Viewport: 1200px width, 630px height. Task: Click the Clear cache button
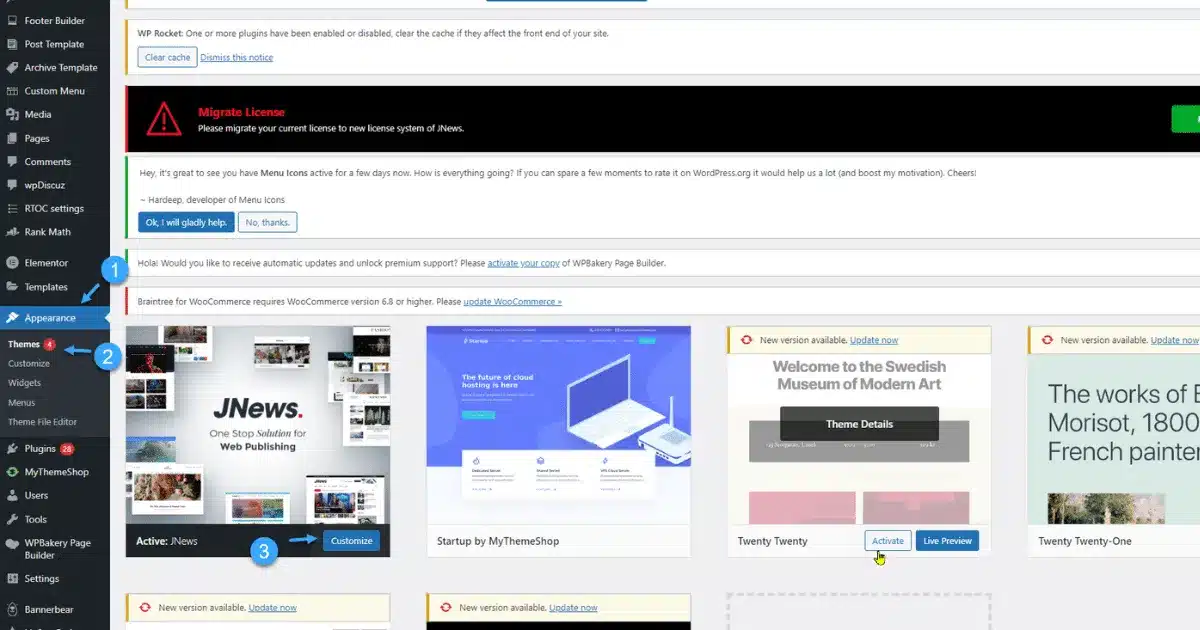(x=167, y=57)
